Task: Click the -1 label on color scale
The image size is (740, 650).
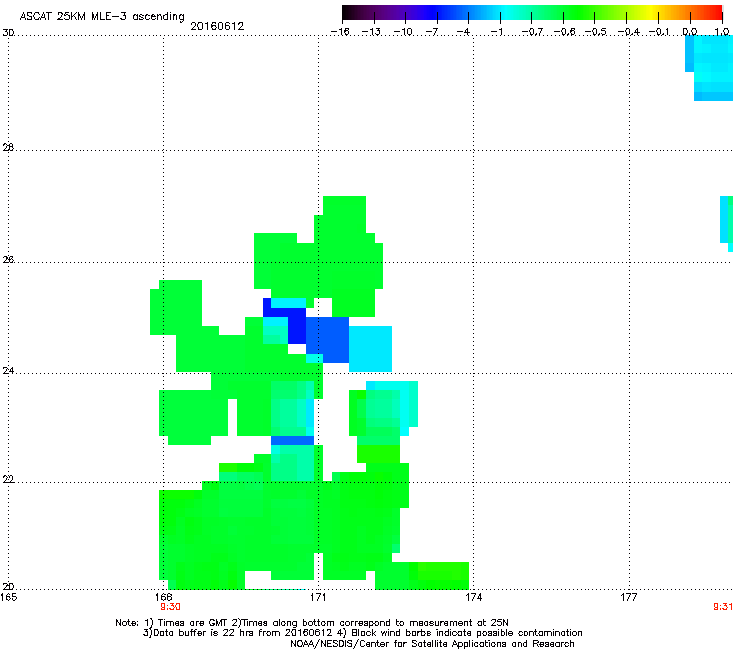Action: 496,32
